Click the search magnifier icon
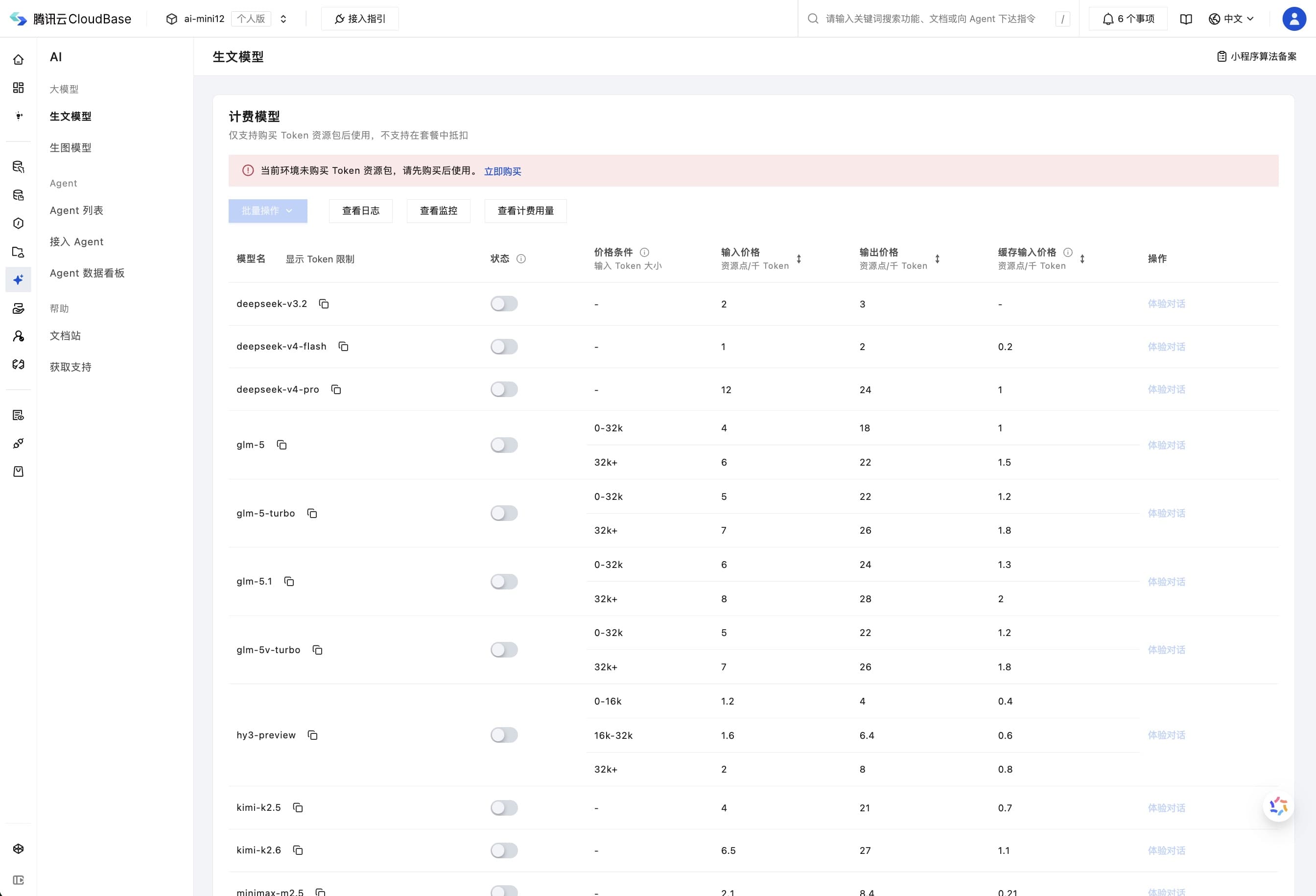 (x=813, y=19)
